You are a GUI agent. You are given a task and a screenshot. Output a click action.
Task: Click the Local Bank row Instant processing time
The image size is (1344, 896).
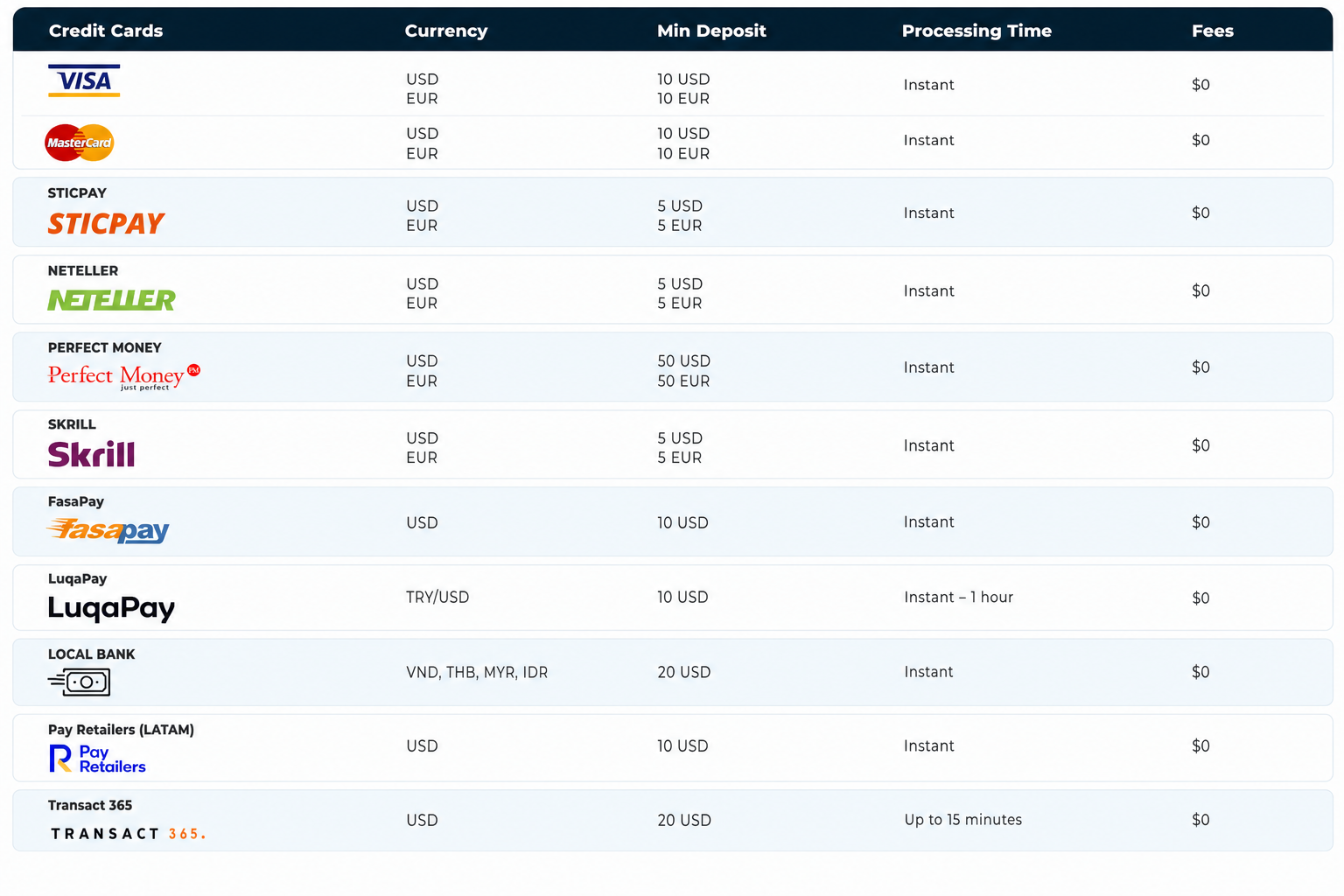[x=928, y=672]
